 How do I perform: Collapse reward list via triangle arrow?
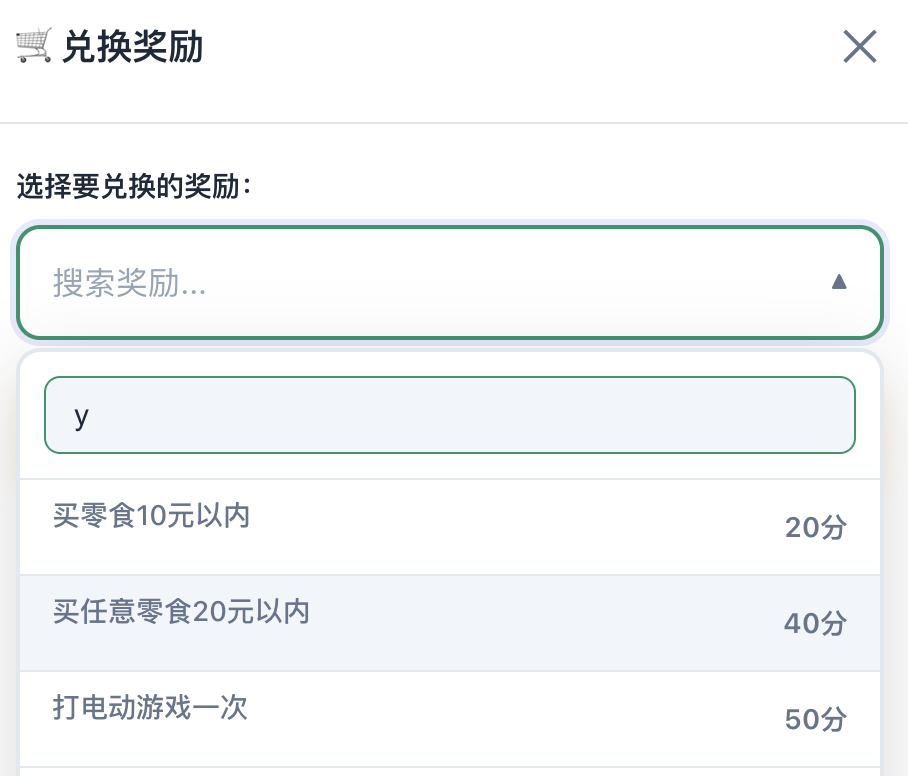tap(839, 282)
